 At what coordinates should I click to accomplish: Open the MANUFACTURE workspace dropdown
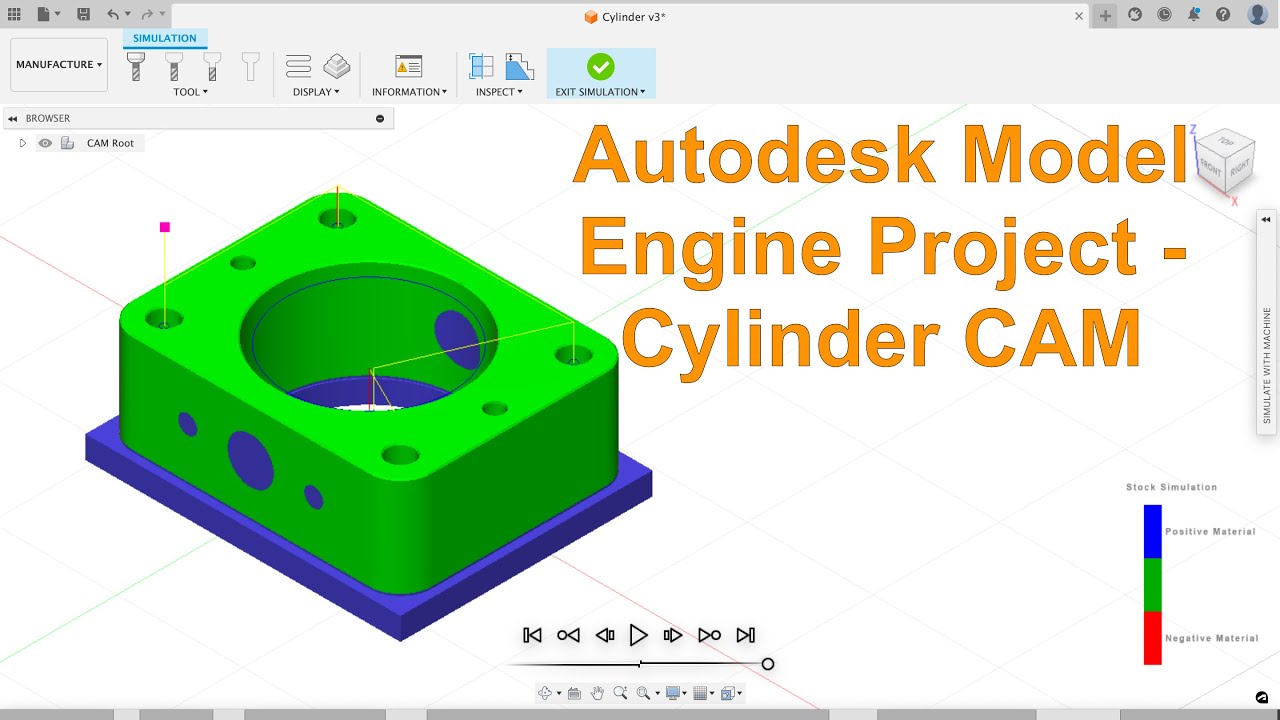pos(59,64)
